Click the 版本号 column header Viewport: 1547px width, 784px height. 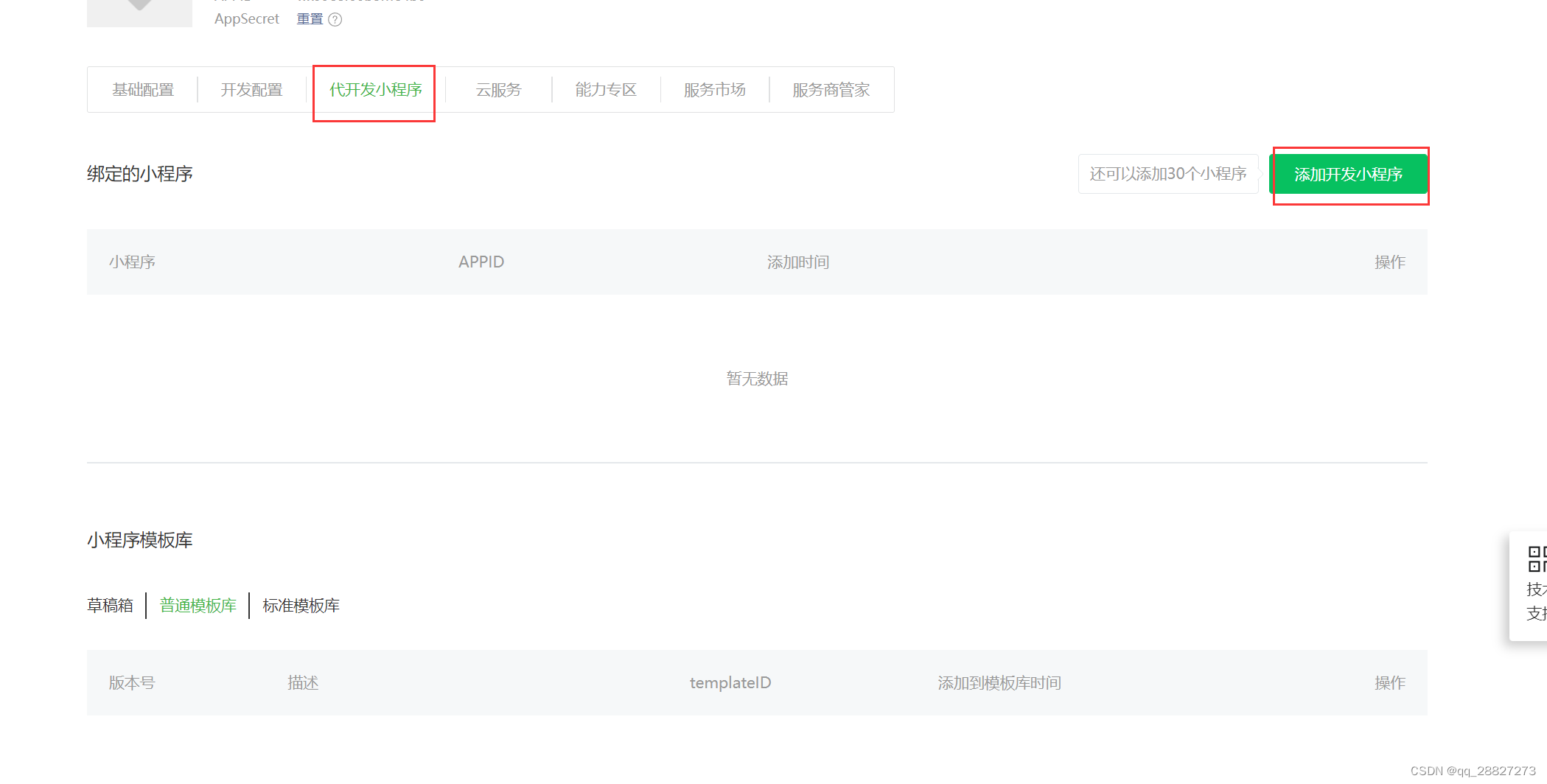pyautogui.click(x=132, y=683)
